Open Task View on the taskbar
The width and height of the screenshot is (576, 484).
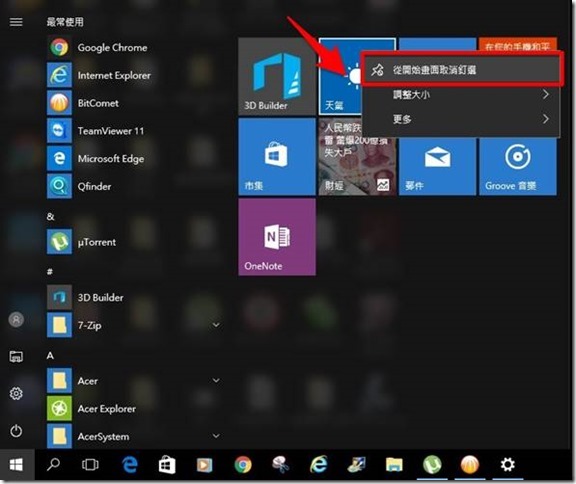(x=90, y=465)
